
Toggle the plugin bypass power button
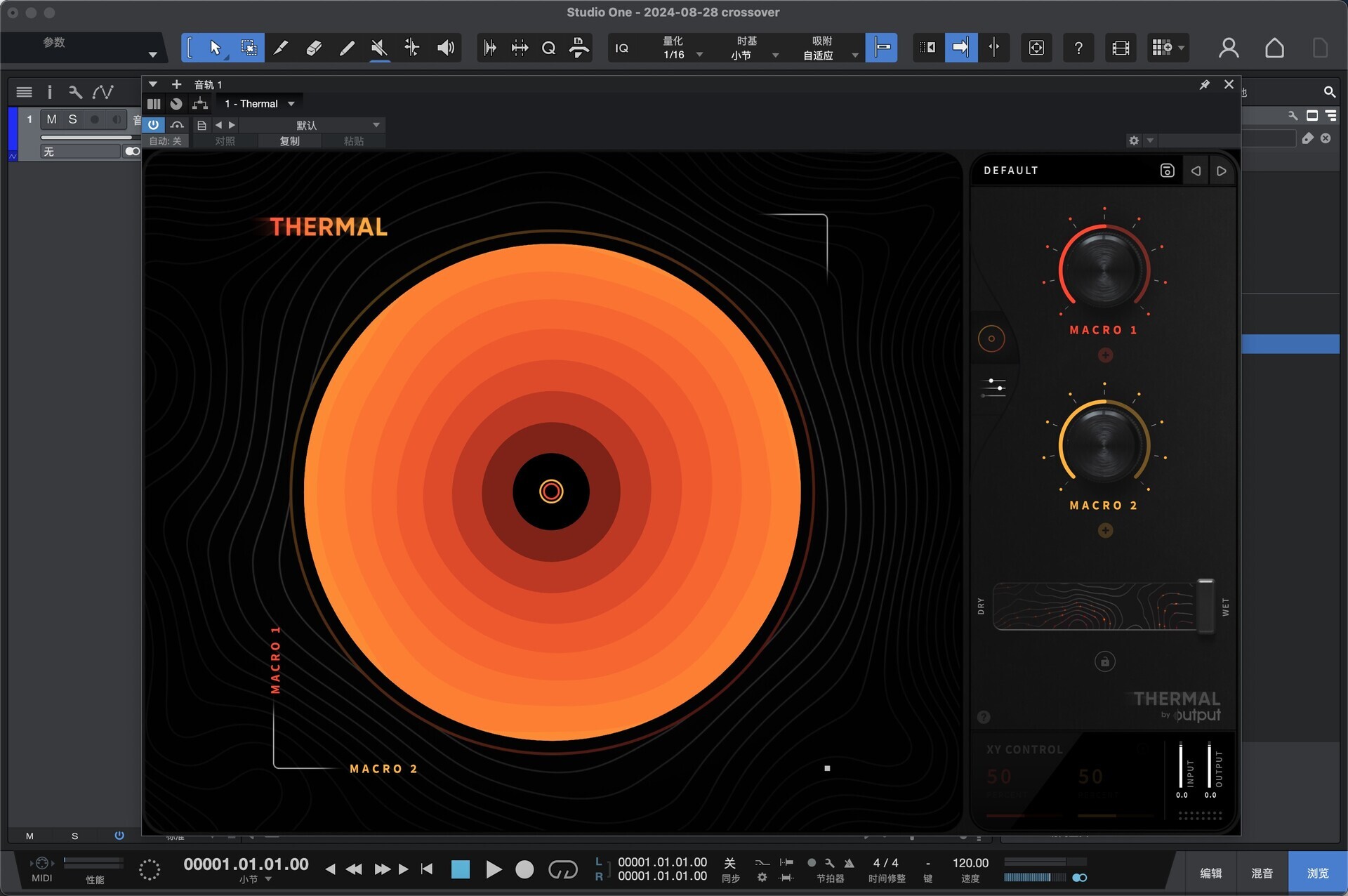153,125
